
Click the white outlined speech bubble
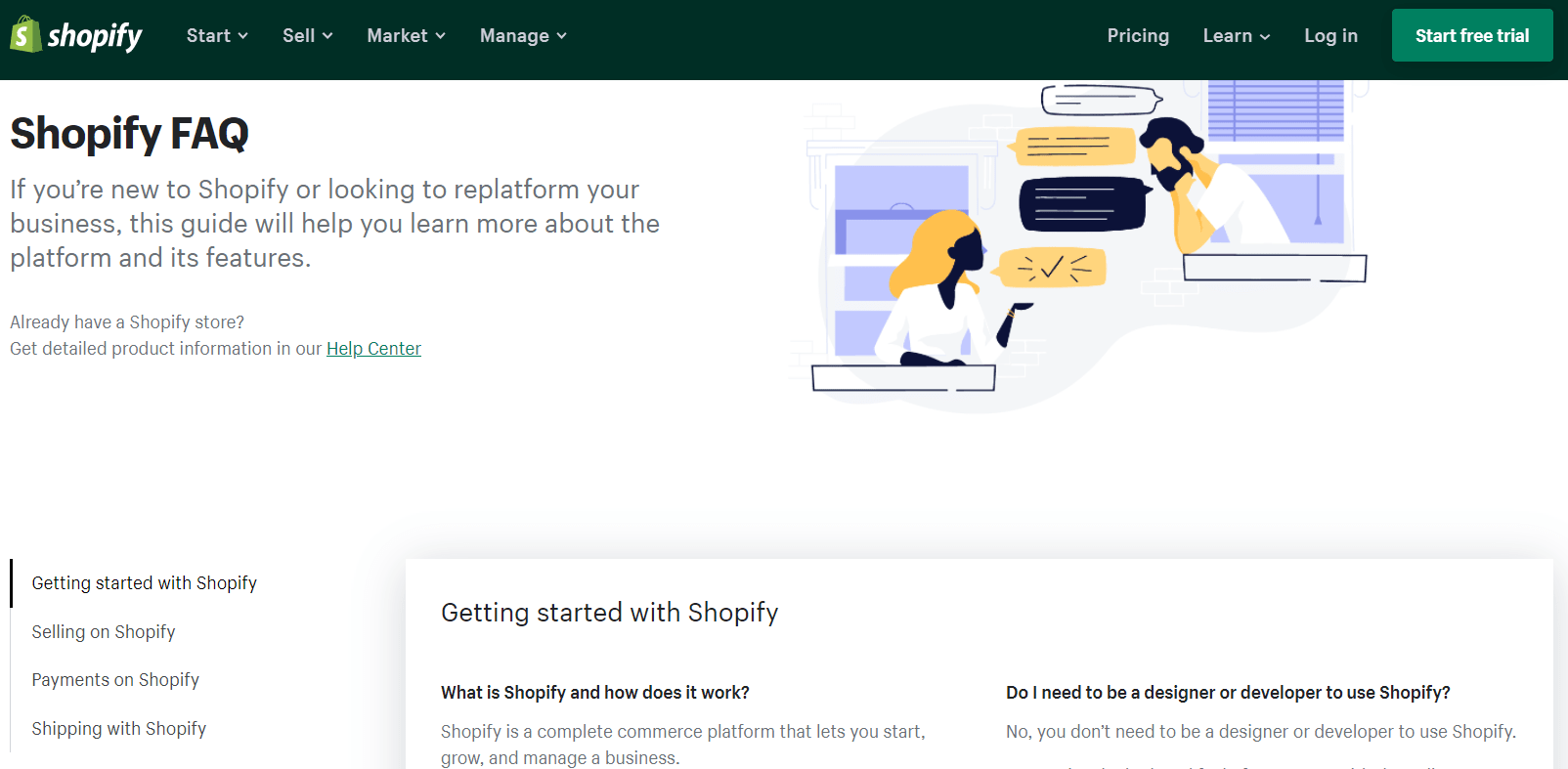pyautogui.click(x=1099, y=100)
